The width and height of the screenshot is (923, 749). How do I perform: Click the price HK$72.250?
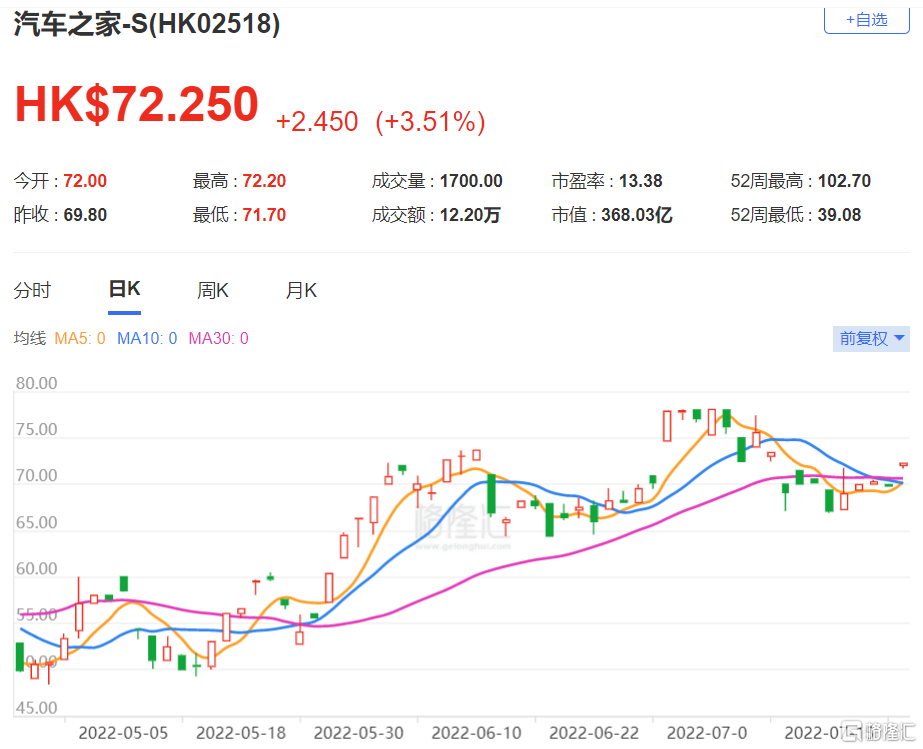[137, 104]
